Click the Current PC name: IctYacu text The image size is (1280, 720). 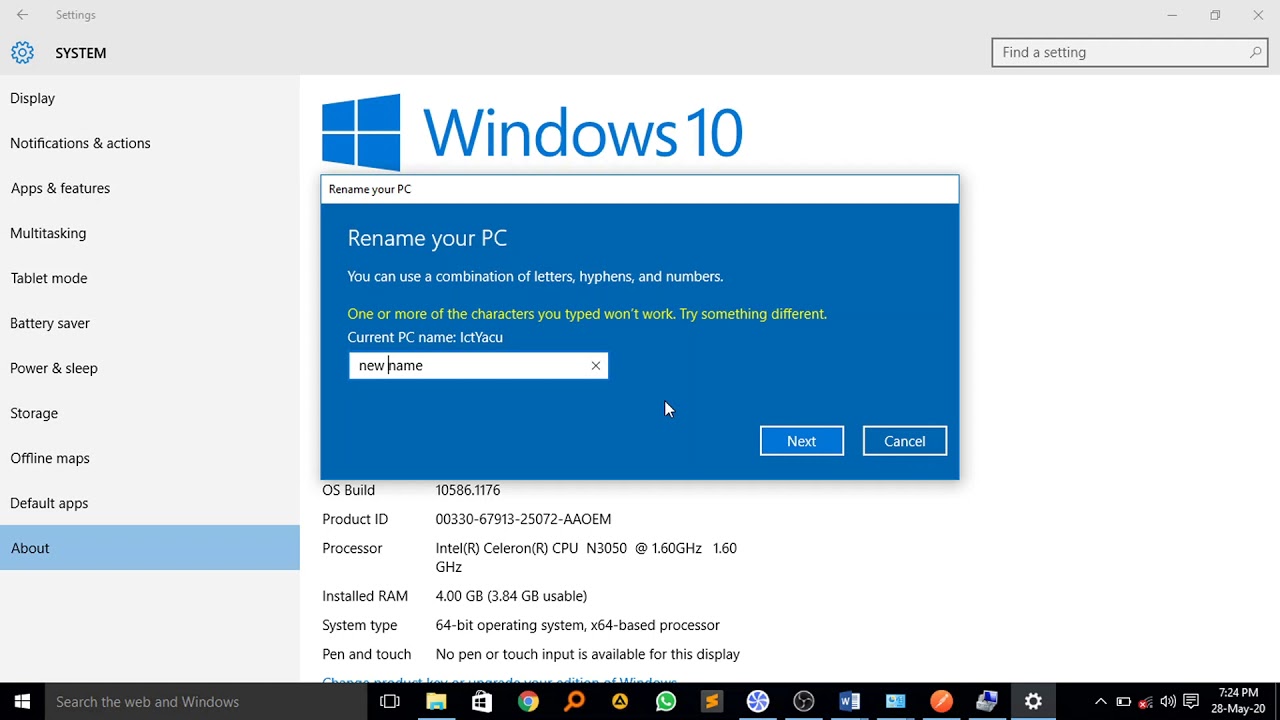tap(425, 337)
